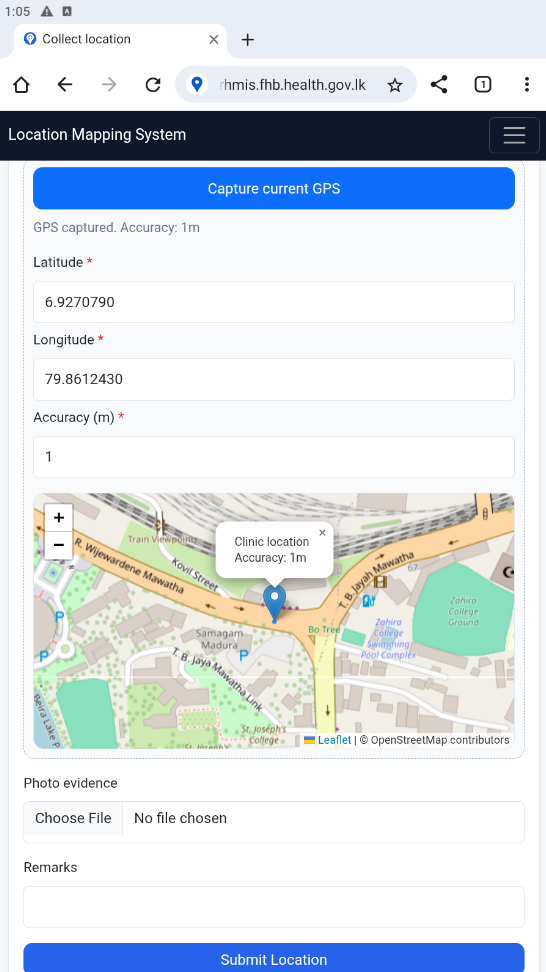Screen dimensions: 546x972
Task: Click the Choose File button
Action: 73,818
